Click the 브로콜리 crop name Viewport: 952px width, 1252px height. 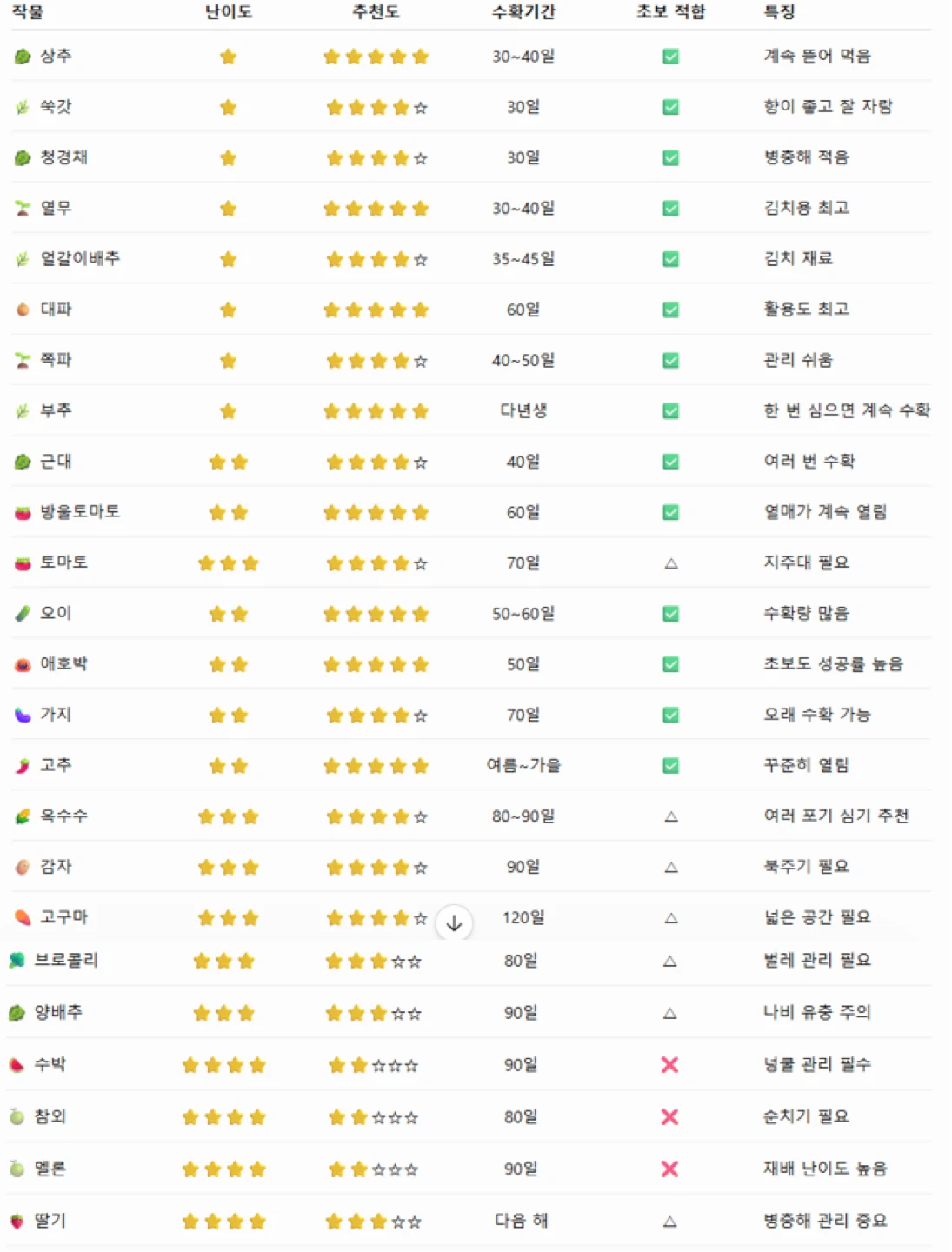click(x=66, y=960)
